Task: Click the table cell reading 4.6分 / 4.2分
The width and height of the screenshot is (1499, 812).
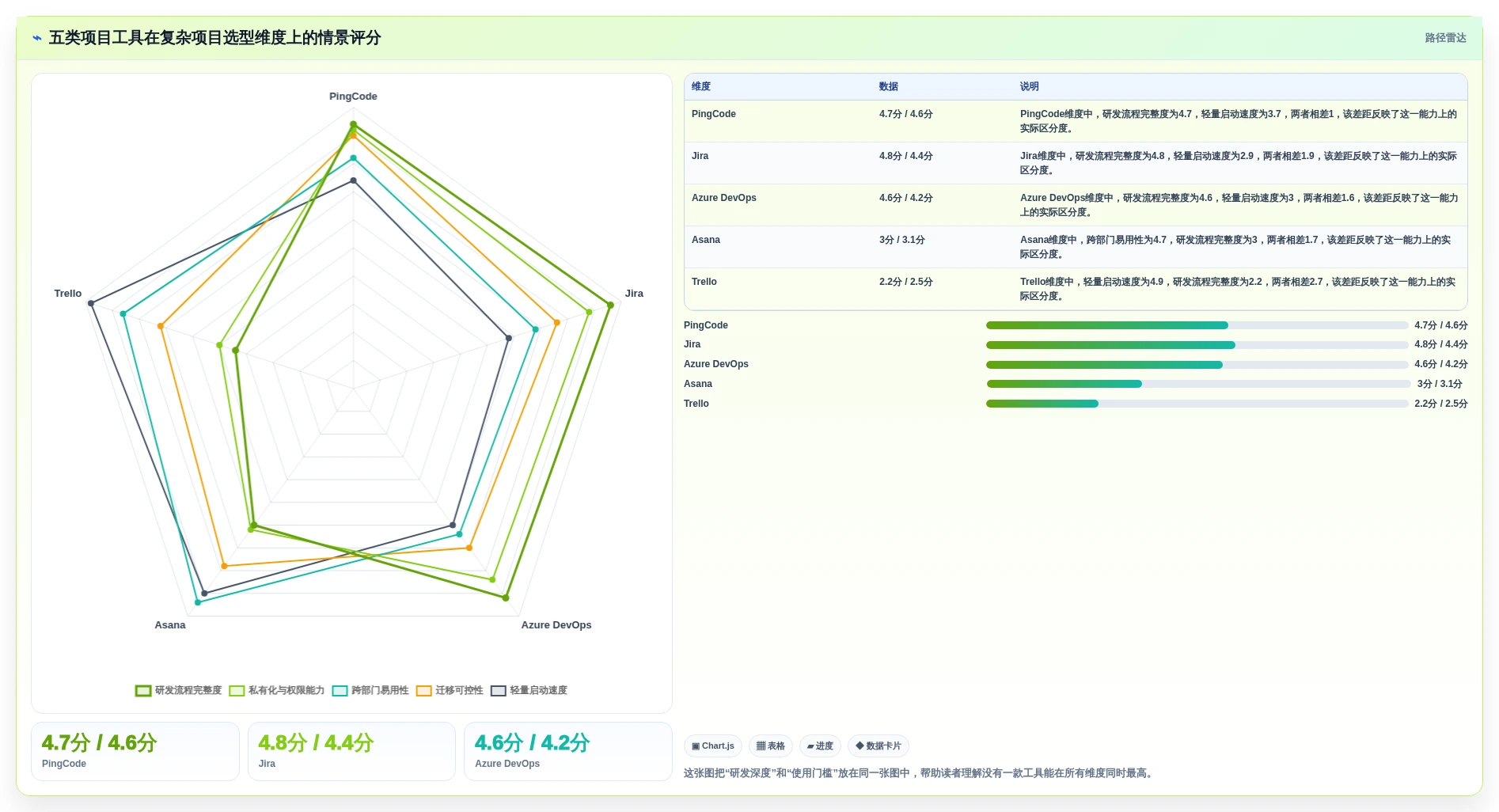Action: coord(906,198)
